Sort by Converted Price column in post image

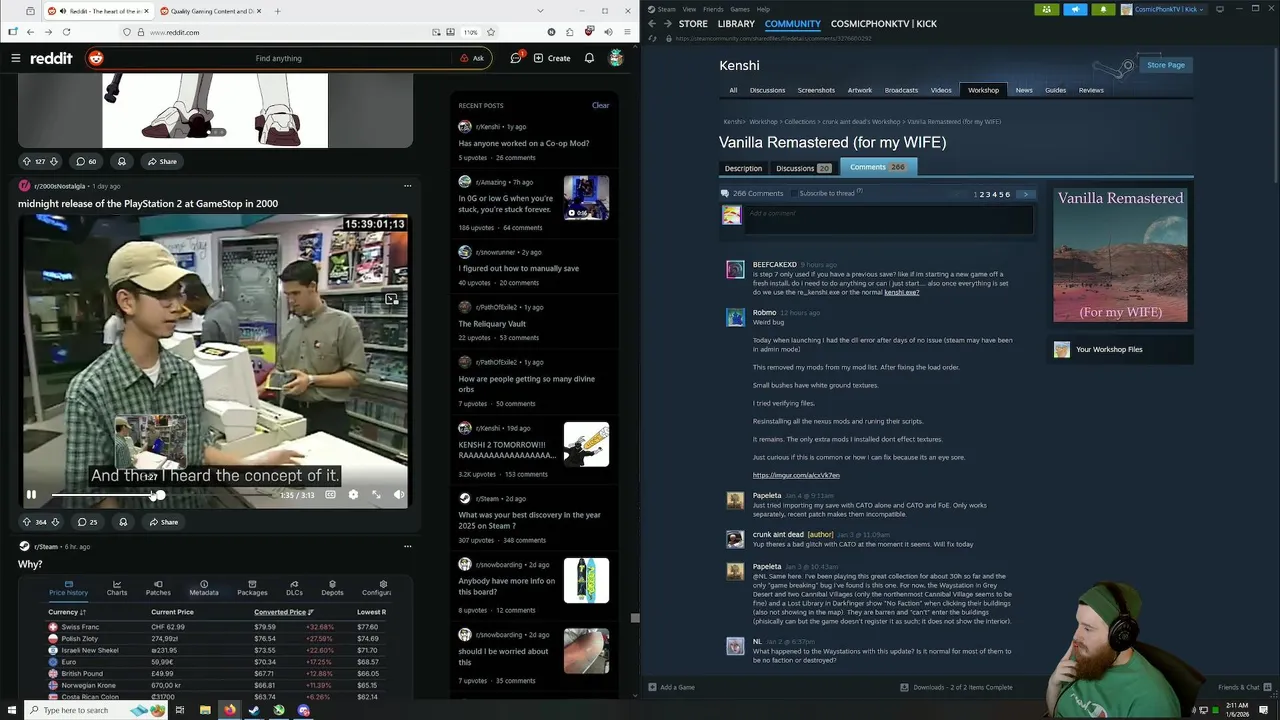[284, 612]
